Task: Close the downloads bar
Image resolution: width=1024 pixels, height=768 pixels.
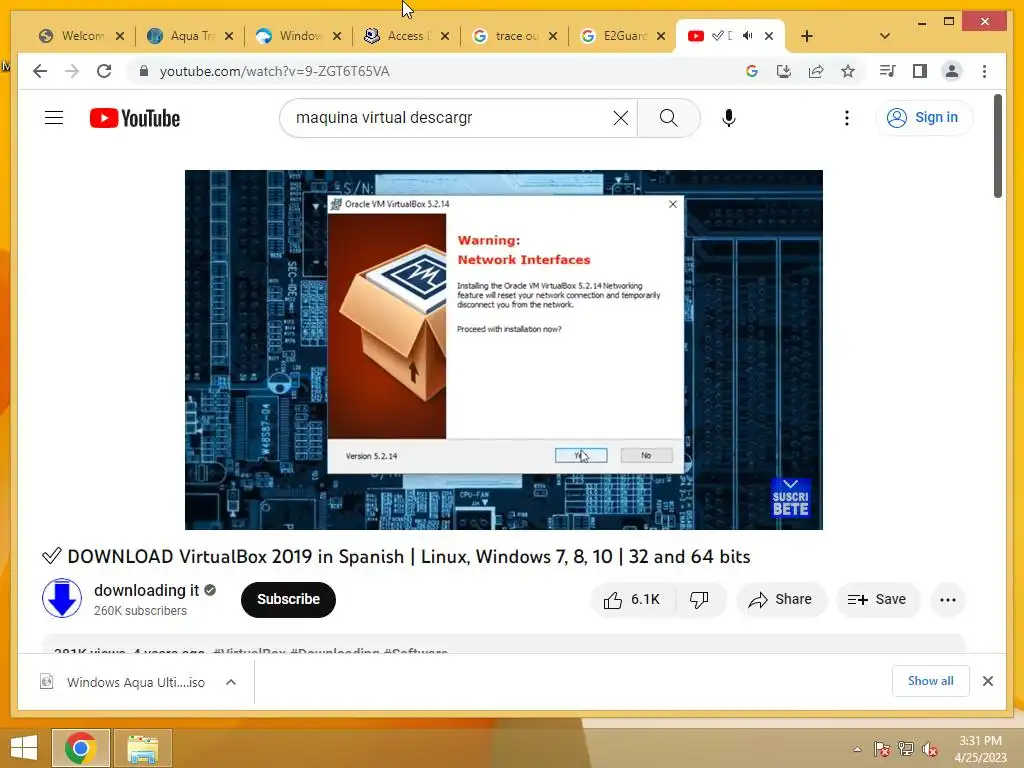Action: tap(987, 681)
